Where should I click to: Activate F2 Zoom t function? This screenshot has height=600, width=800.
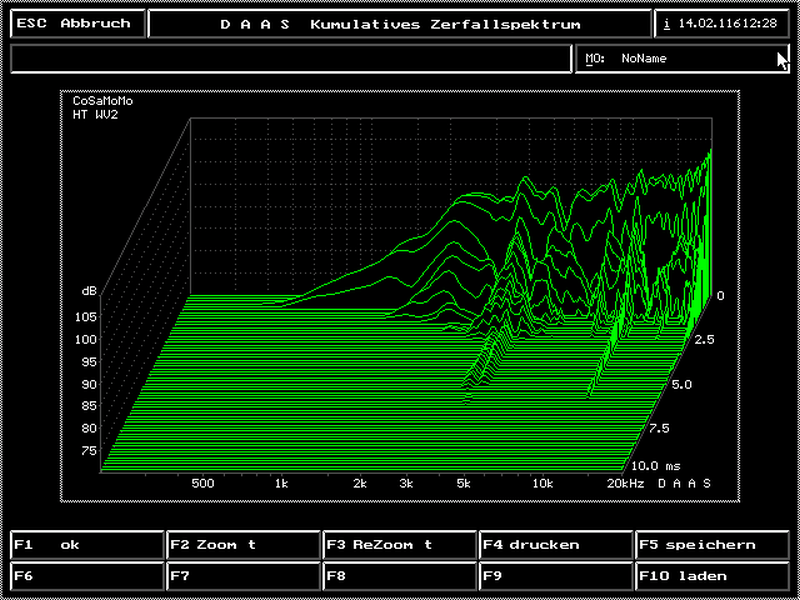[x=243, y=545]
